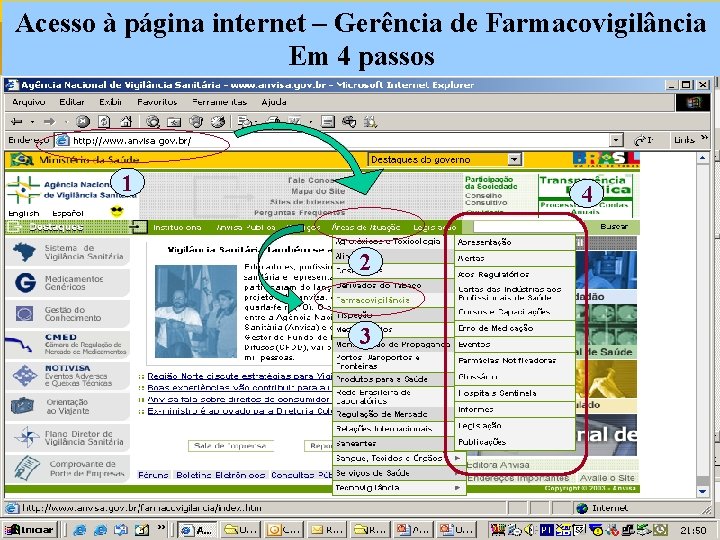Expand the quick launch chevron on taskbar
Viewport: 720px width, 540px height.
click(x=161, y=527)
